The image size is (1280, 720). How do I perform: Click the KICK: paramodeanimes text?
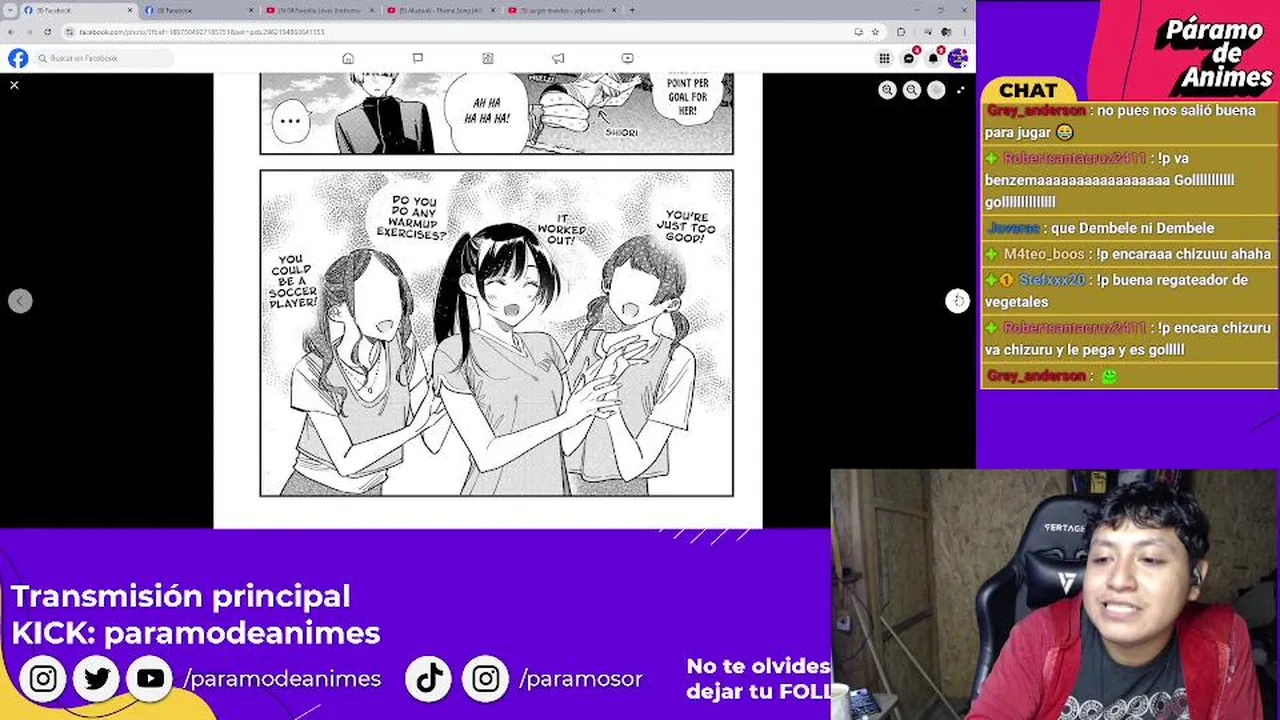[x=196, y=633]
